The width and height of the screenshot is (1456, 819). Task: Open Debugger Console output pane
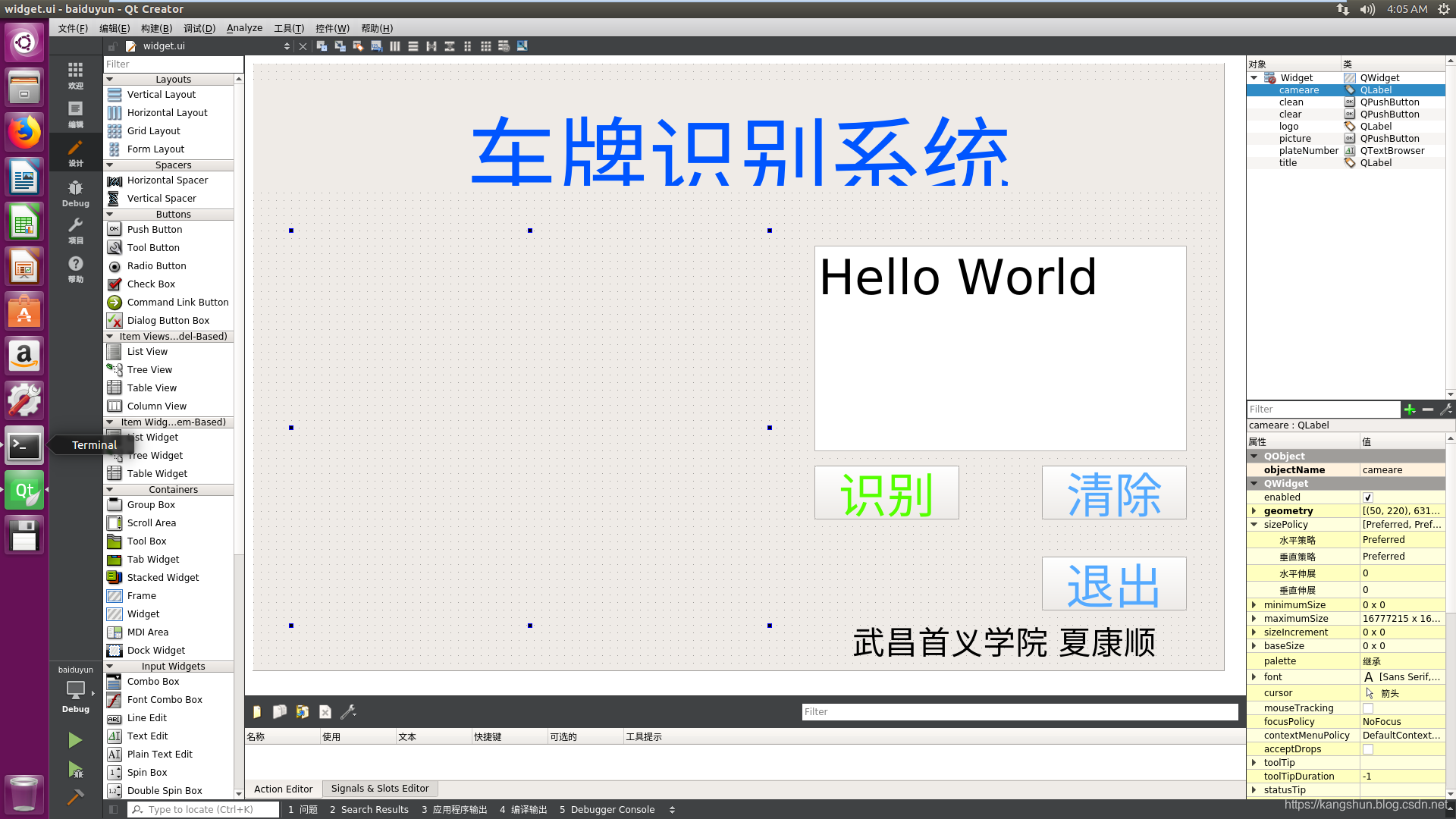607,810
